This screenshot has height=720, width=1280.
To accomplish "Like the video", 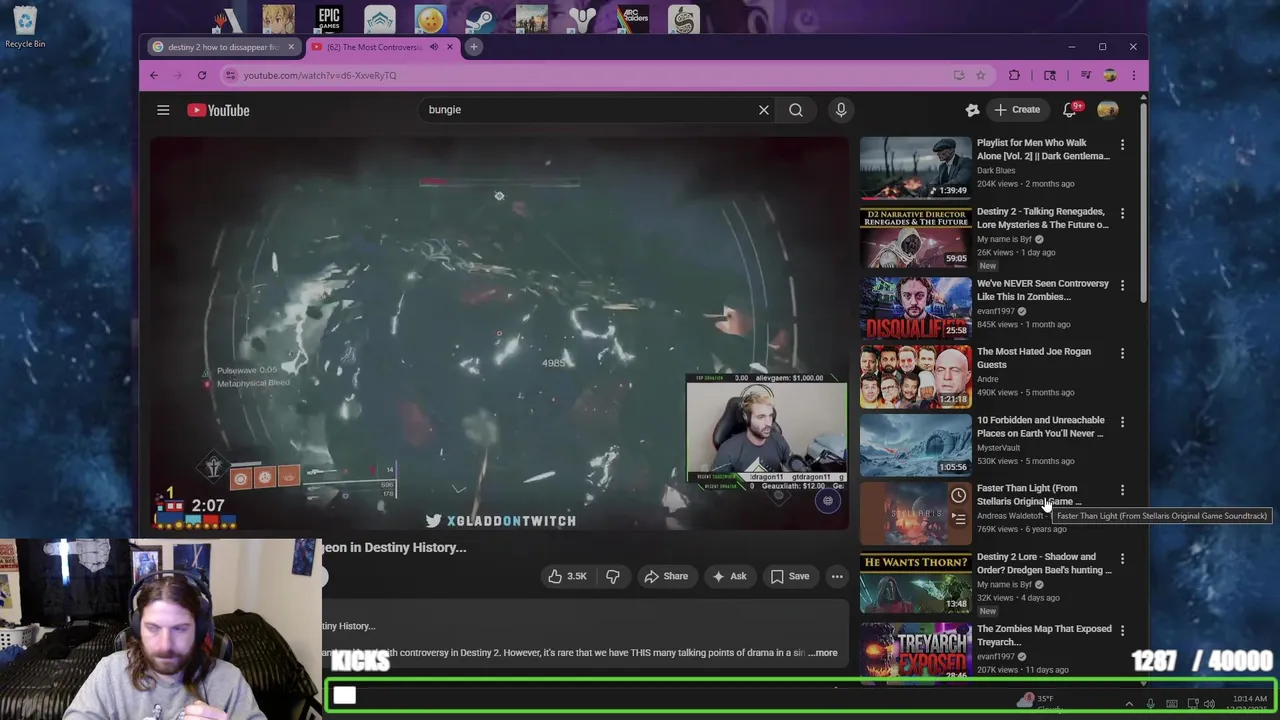I will point(566,576).
